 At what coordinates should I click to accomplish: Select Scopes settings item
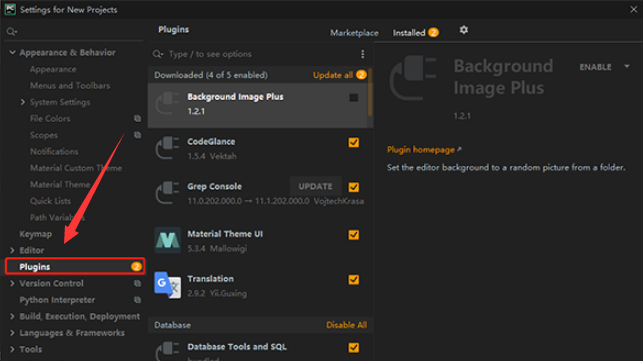(x=43, y=135)
